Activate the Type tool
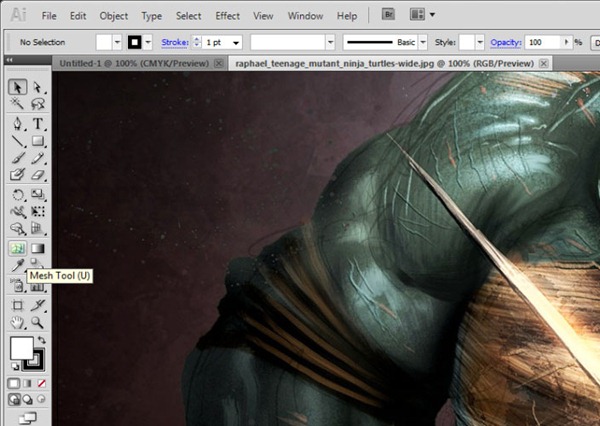Viewport: 600px width, 426px height. pos(38,124)
